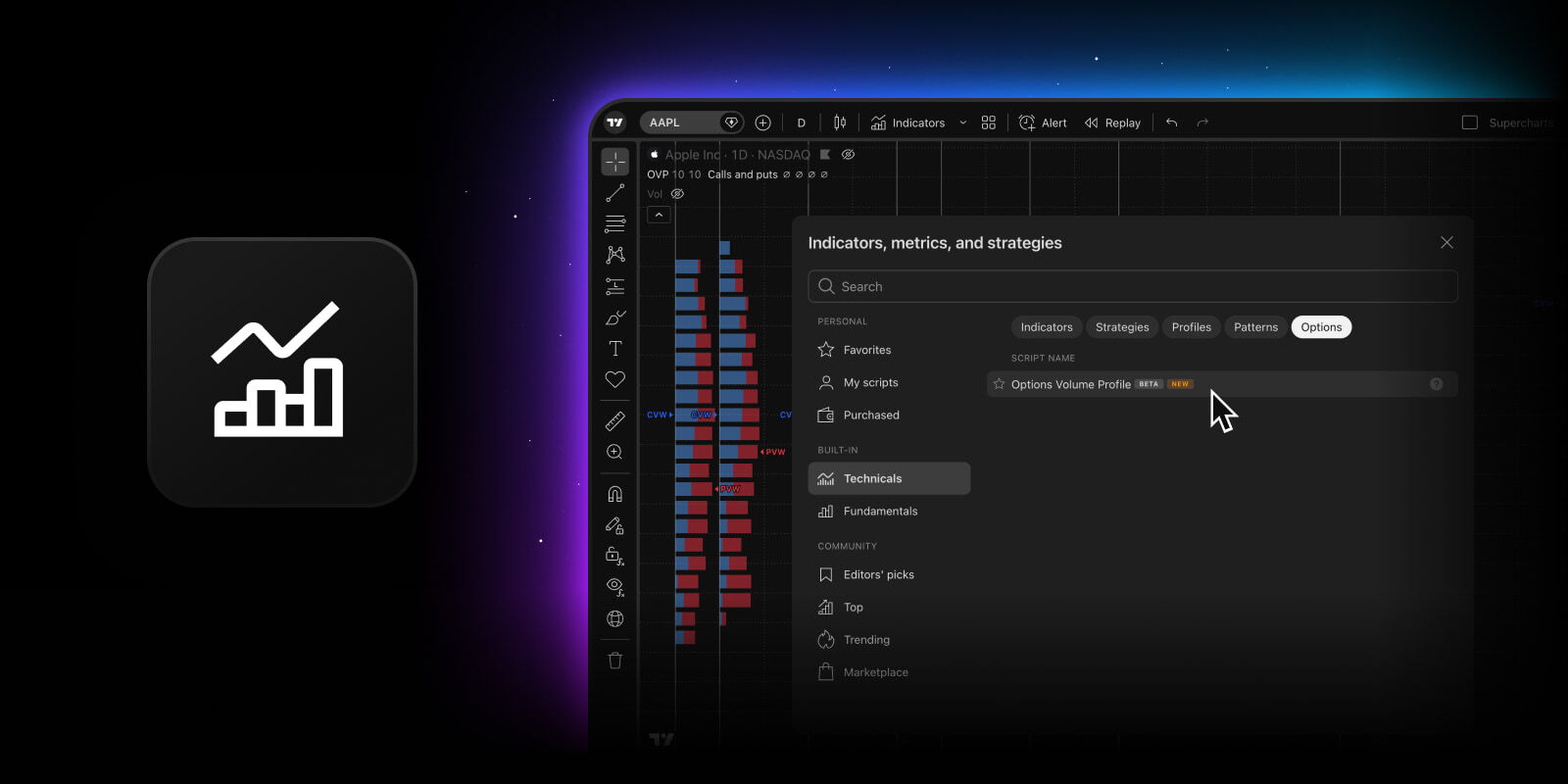
Task: Toggle magnet mode
Action: 615,494
